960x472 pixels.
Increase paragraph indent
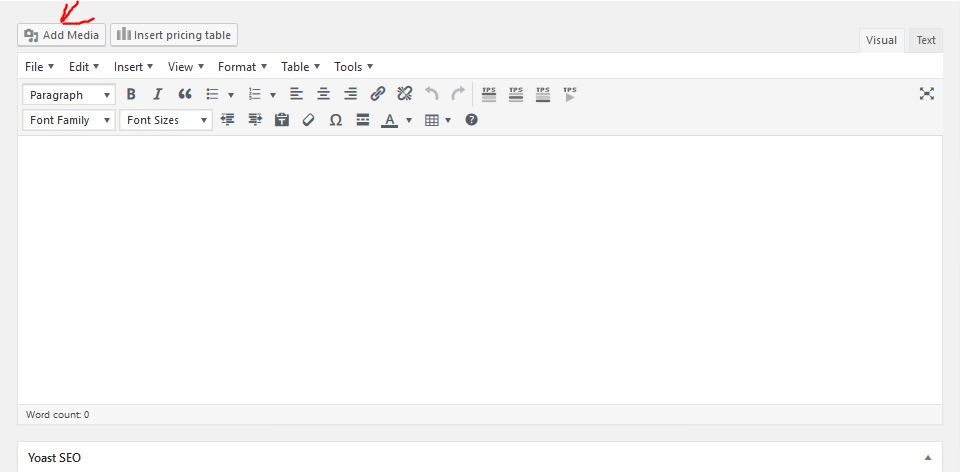(255, 120)
